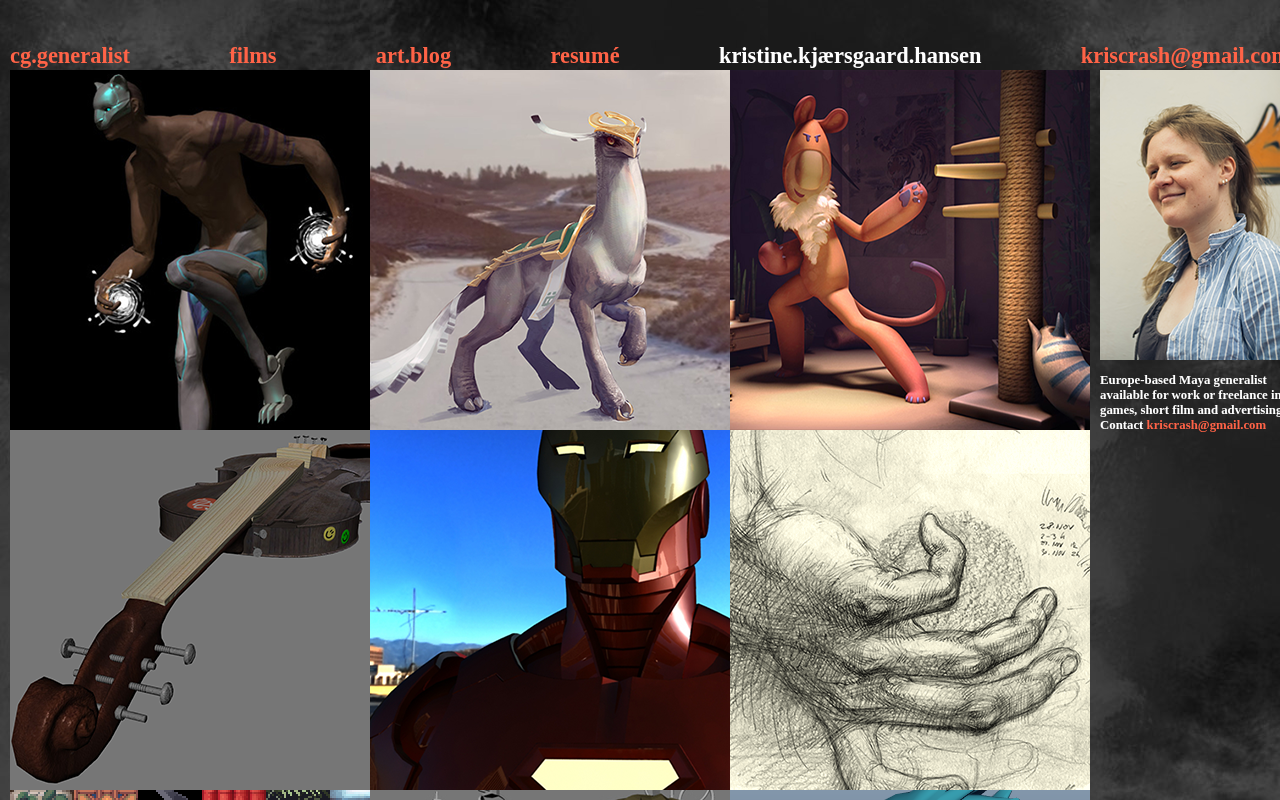Open the masked character with glowing orbs thumbnail
This screenshot has height=800, width=1280.
(190, 250)
